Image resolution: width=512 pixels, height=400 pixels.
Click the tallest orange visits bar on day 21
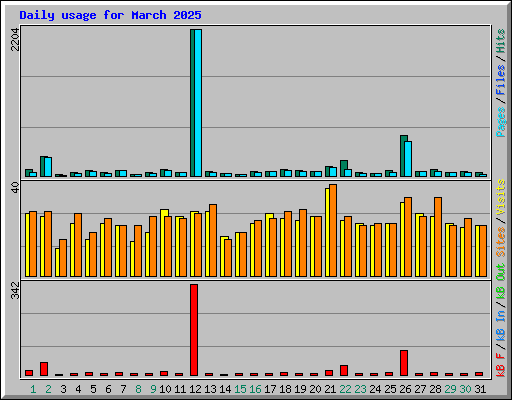(x=333, y=230)
